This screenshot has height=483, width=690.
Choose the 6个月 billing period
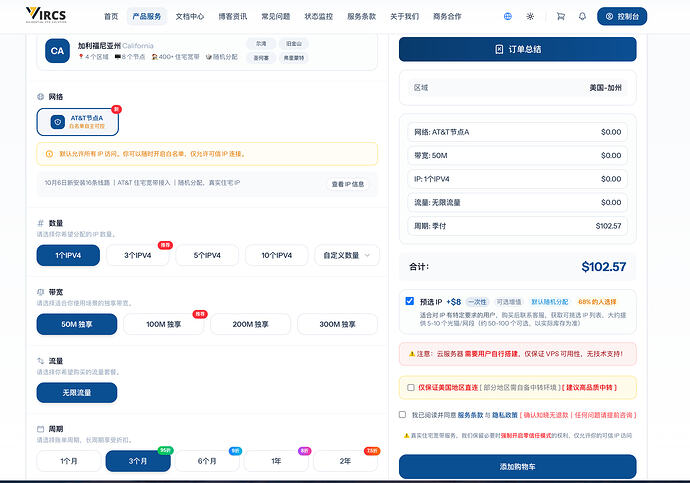coord(207,461)
